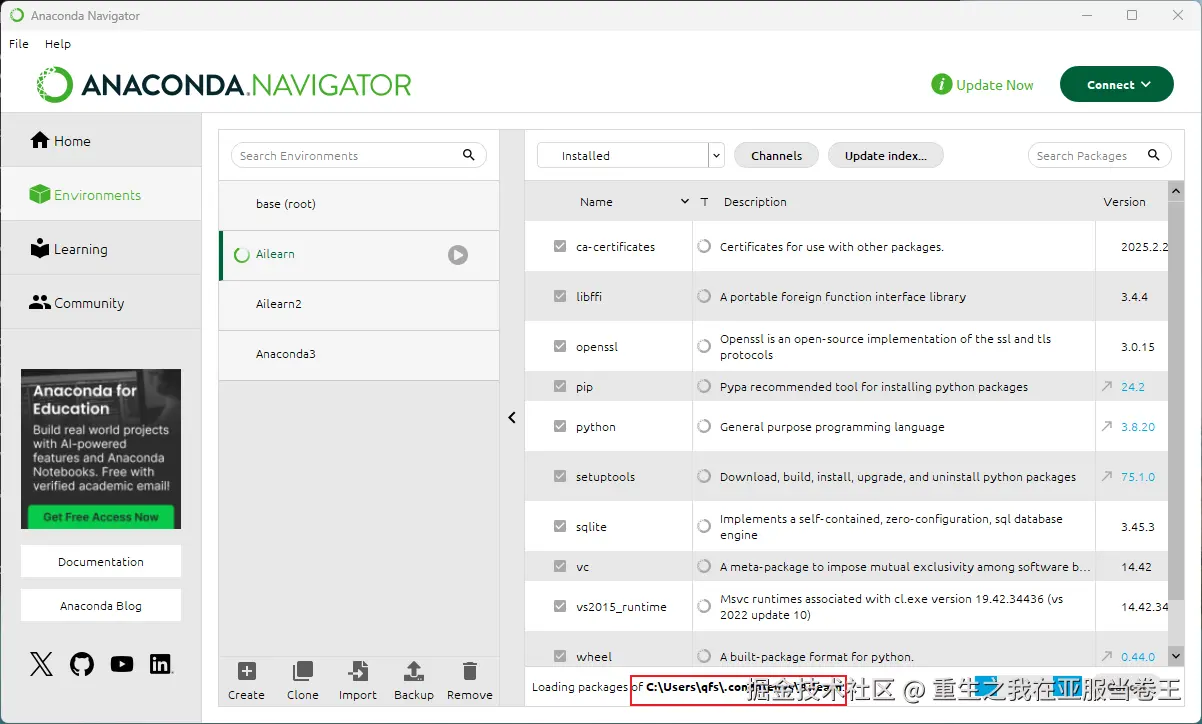Click the Version column header
The width and height of the screenshot is (1202, 724).
(1124, 201)
